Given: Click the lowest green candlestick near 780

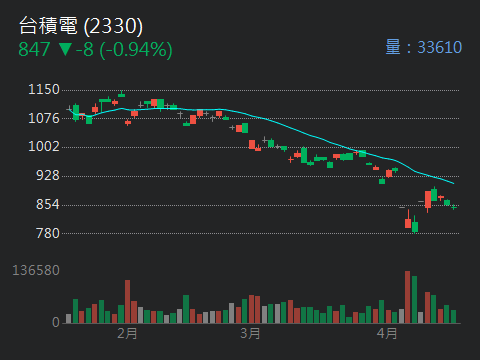Looking at the screenshot, I should coord(415,225).
